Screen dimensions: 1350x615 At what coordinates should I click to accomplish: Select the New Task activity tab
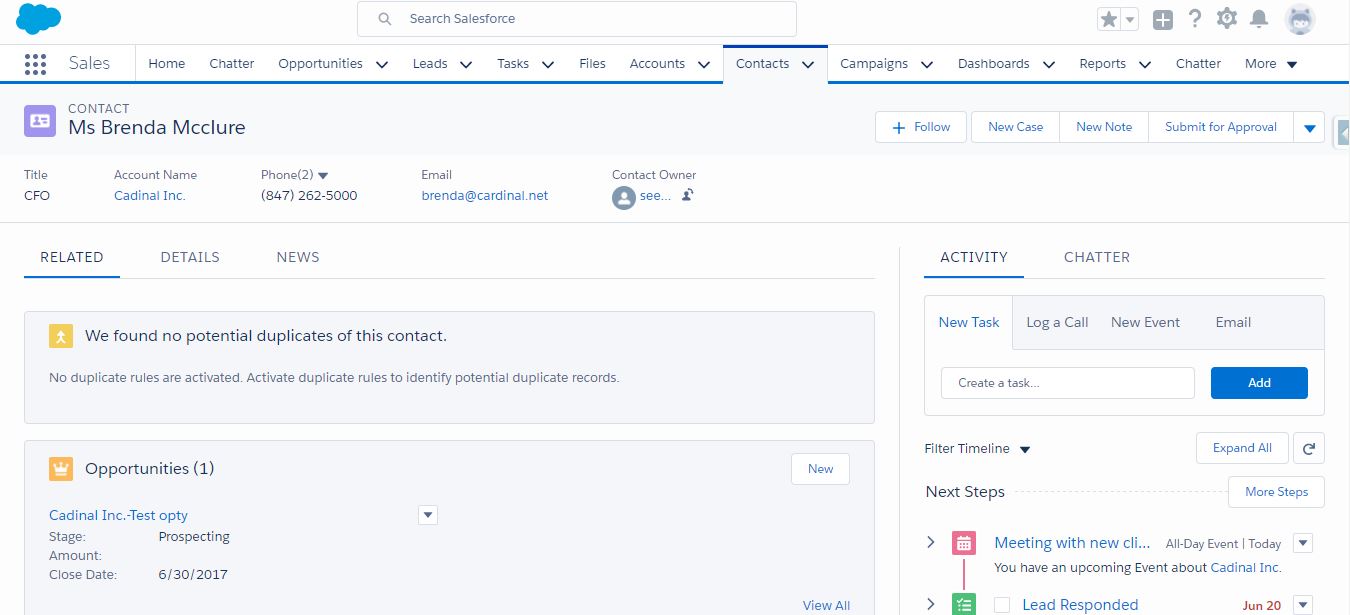coord(969,322)
